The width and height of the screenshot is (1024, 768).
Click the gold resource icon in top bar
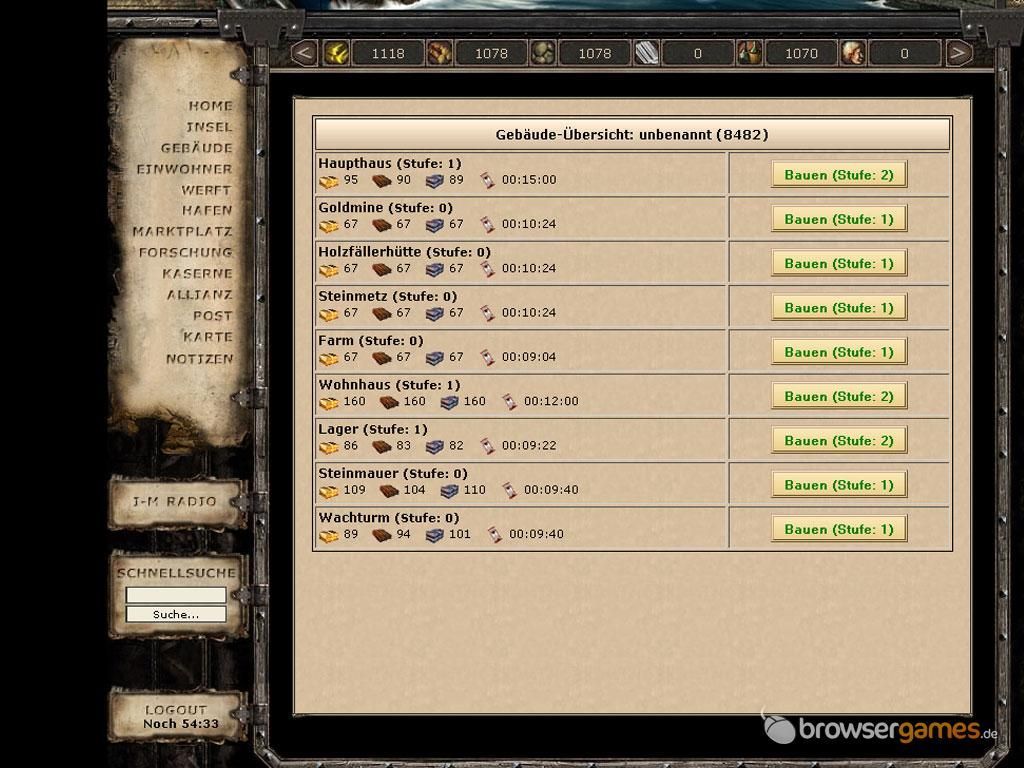(336, 53)
